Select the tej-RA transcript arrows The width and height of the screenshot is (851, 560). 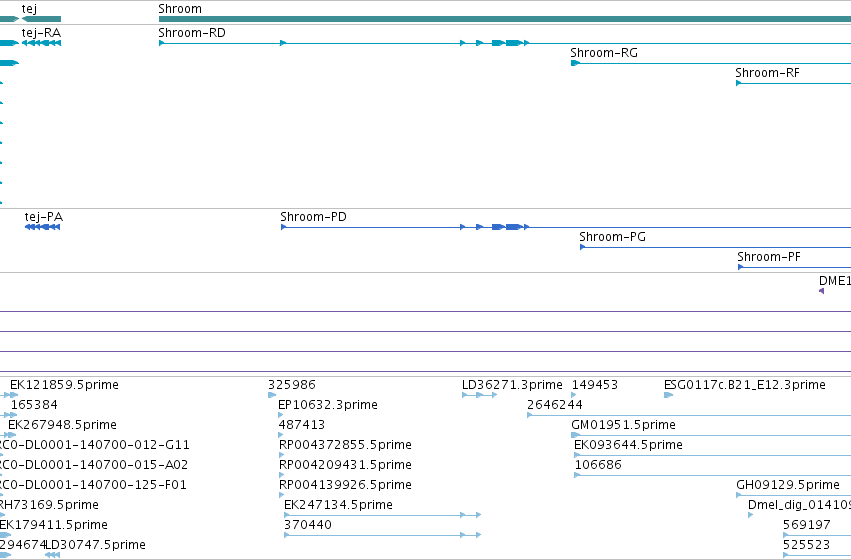41,43
